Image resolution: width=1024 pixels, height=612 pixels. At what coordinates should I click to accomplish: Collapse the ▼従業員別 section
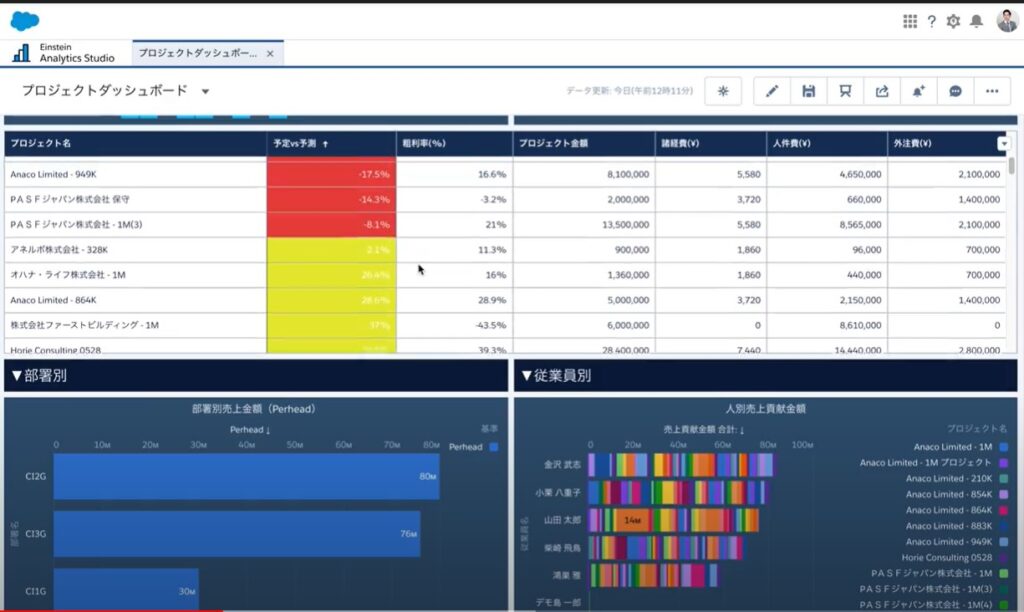click(556, 376)
